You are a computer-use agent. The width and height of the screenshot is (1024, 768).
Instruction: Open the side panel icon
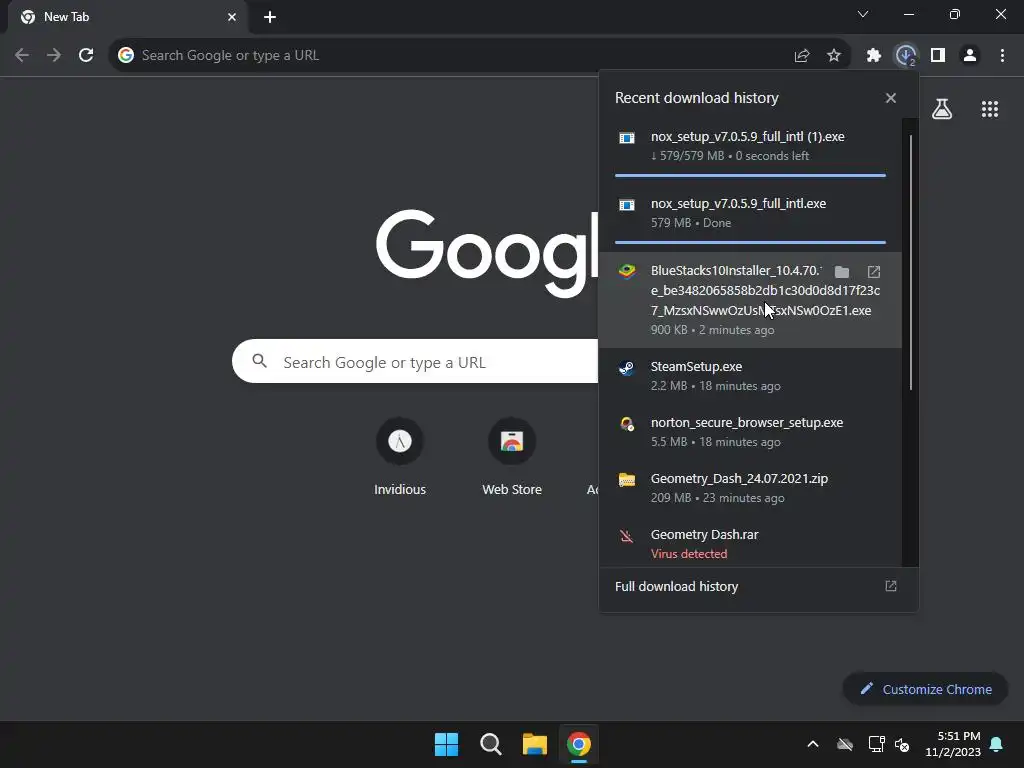[938, 56]
